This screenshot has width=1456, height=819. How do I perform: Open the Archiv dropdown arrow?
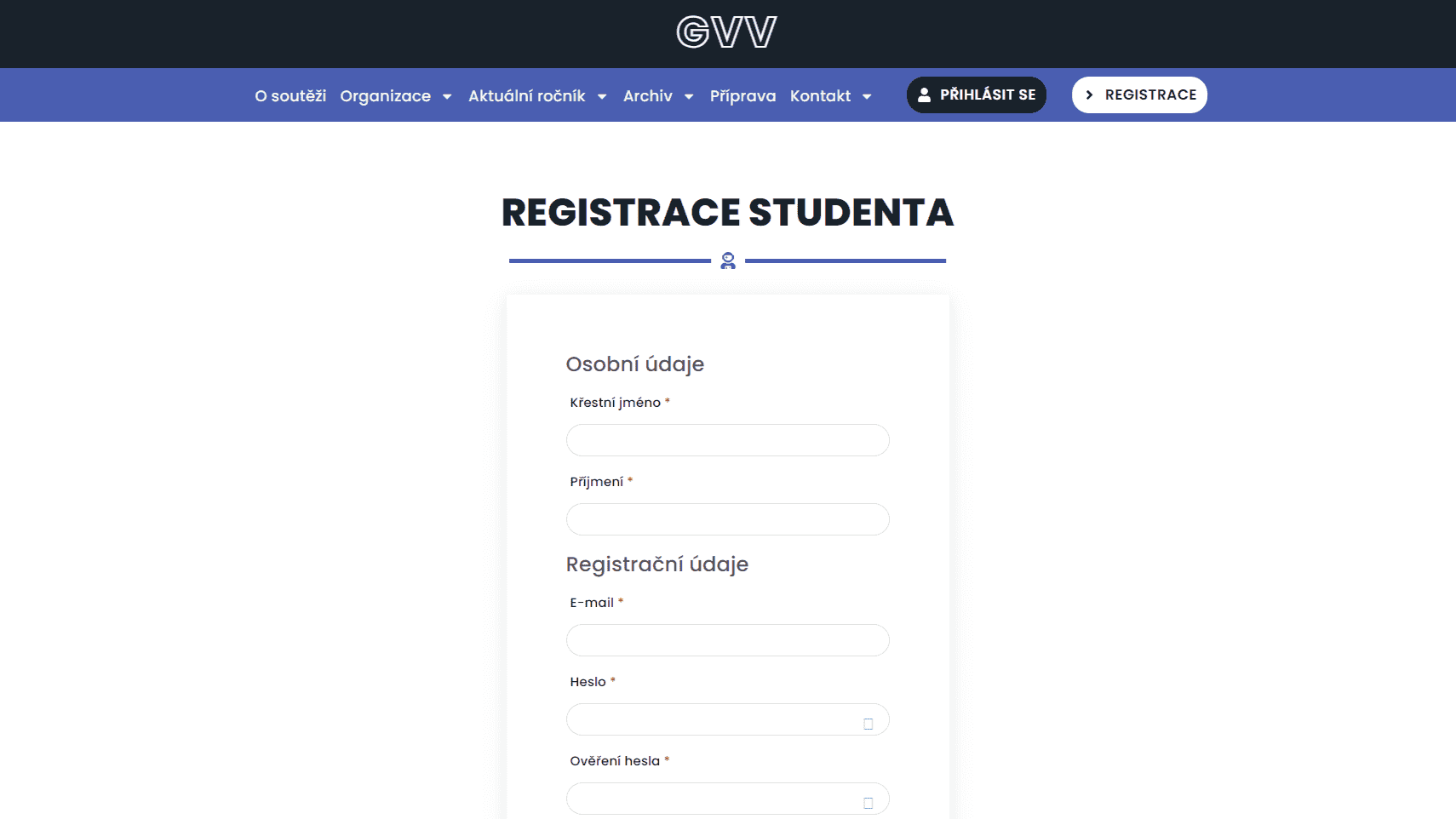(x=689, y=96)
